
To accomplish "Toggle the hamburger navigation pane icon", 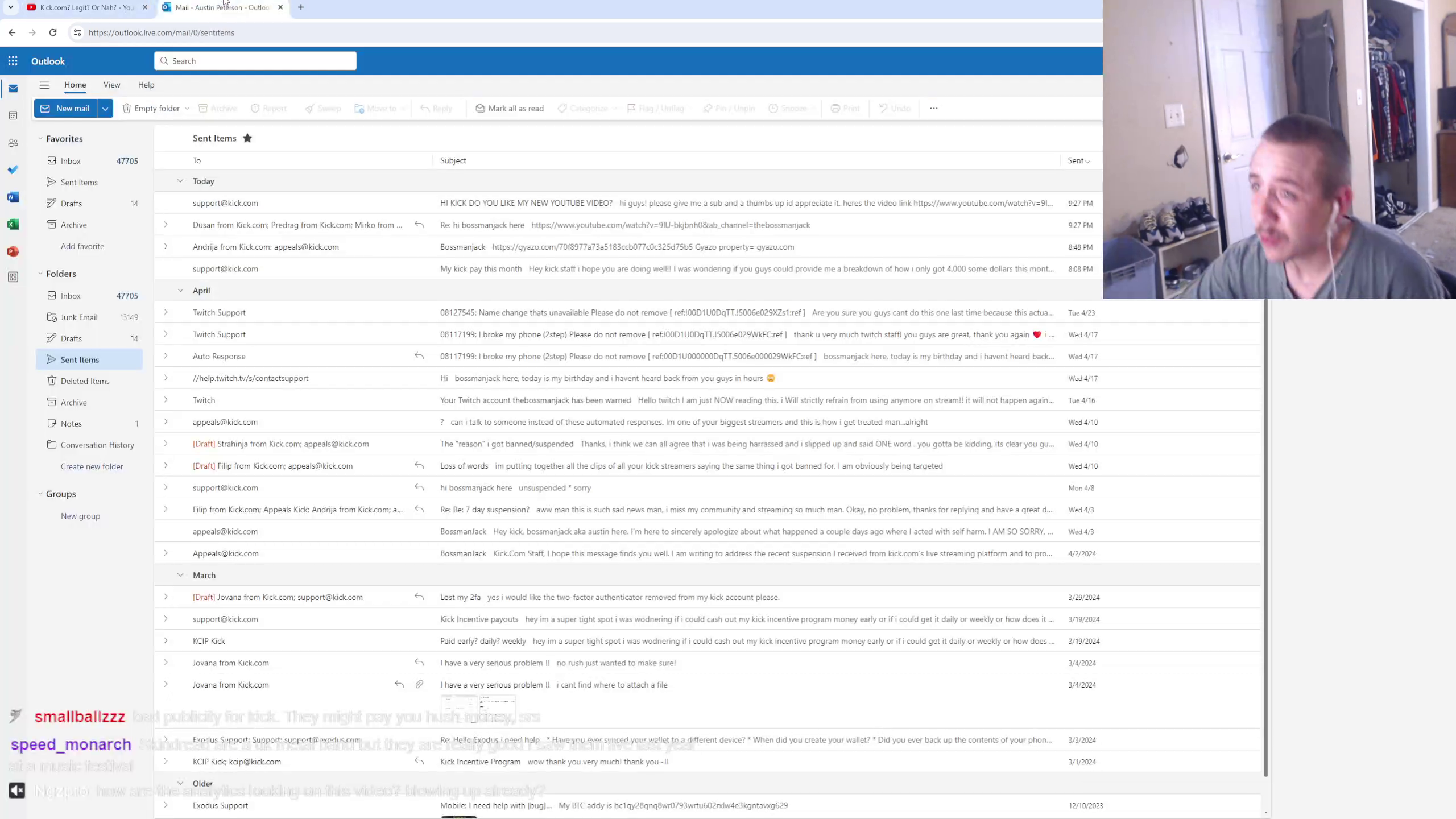I will tap(44, 85).
